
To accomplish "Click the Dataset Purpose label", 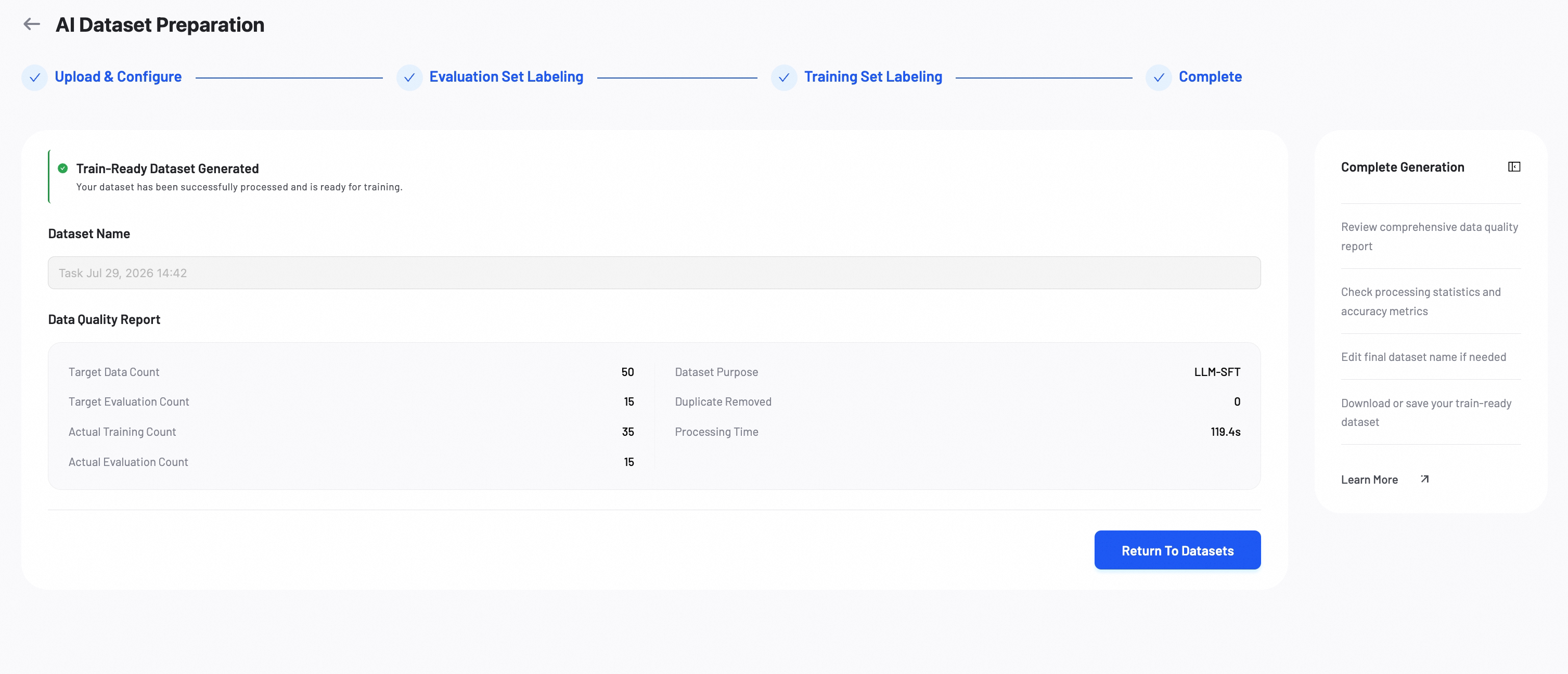I will 716,372.
